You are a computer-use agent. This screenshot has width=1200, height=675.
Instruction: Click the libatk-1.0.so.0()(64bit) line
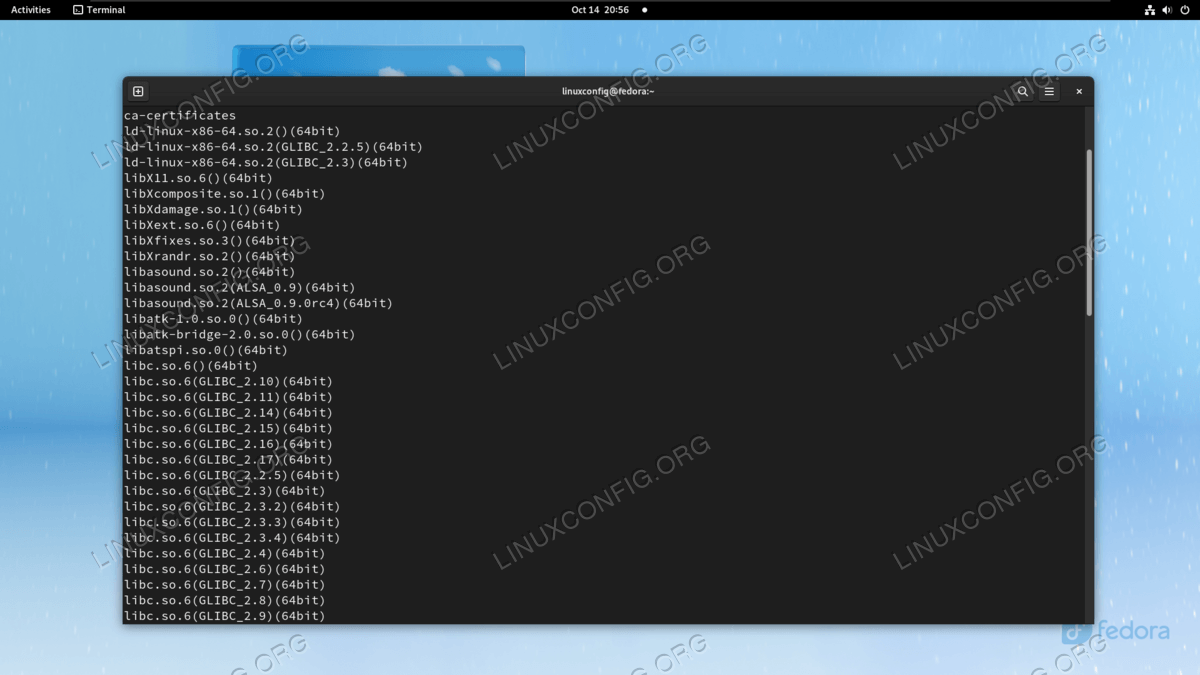tap(213, 319)
